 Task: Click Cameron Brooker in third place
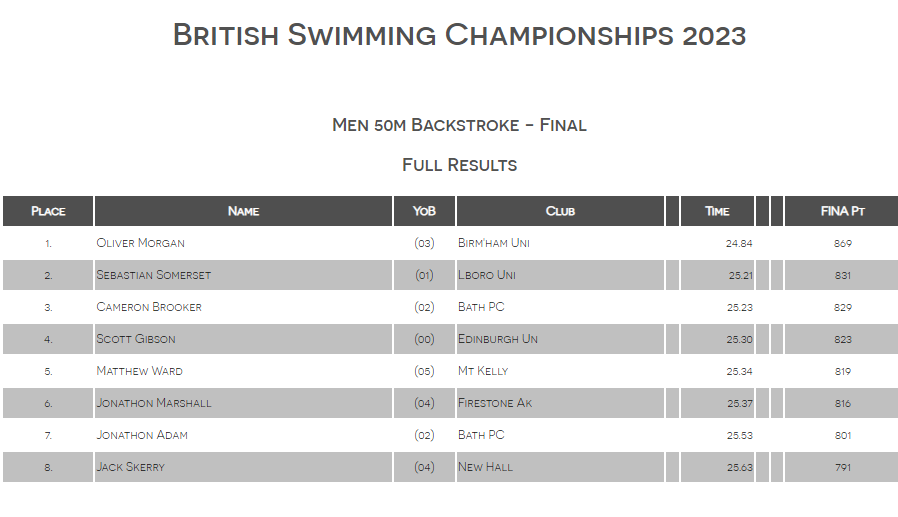(148, 307)
